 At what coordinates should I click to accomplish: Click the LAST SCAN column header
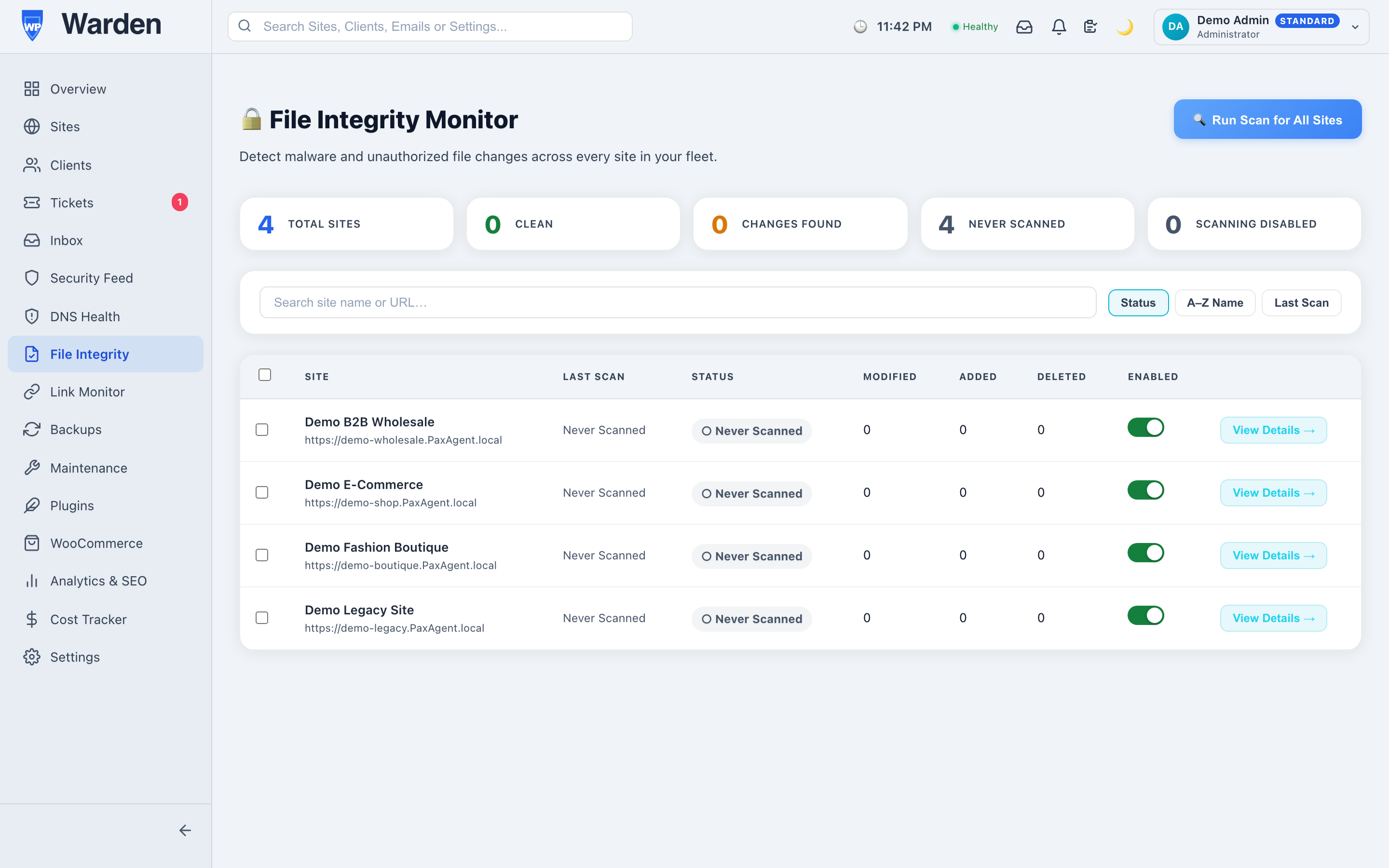click(594, 377)
